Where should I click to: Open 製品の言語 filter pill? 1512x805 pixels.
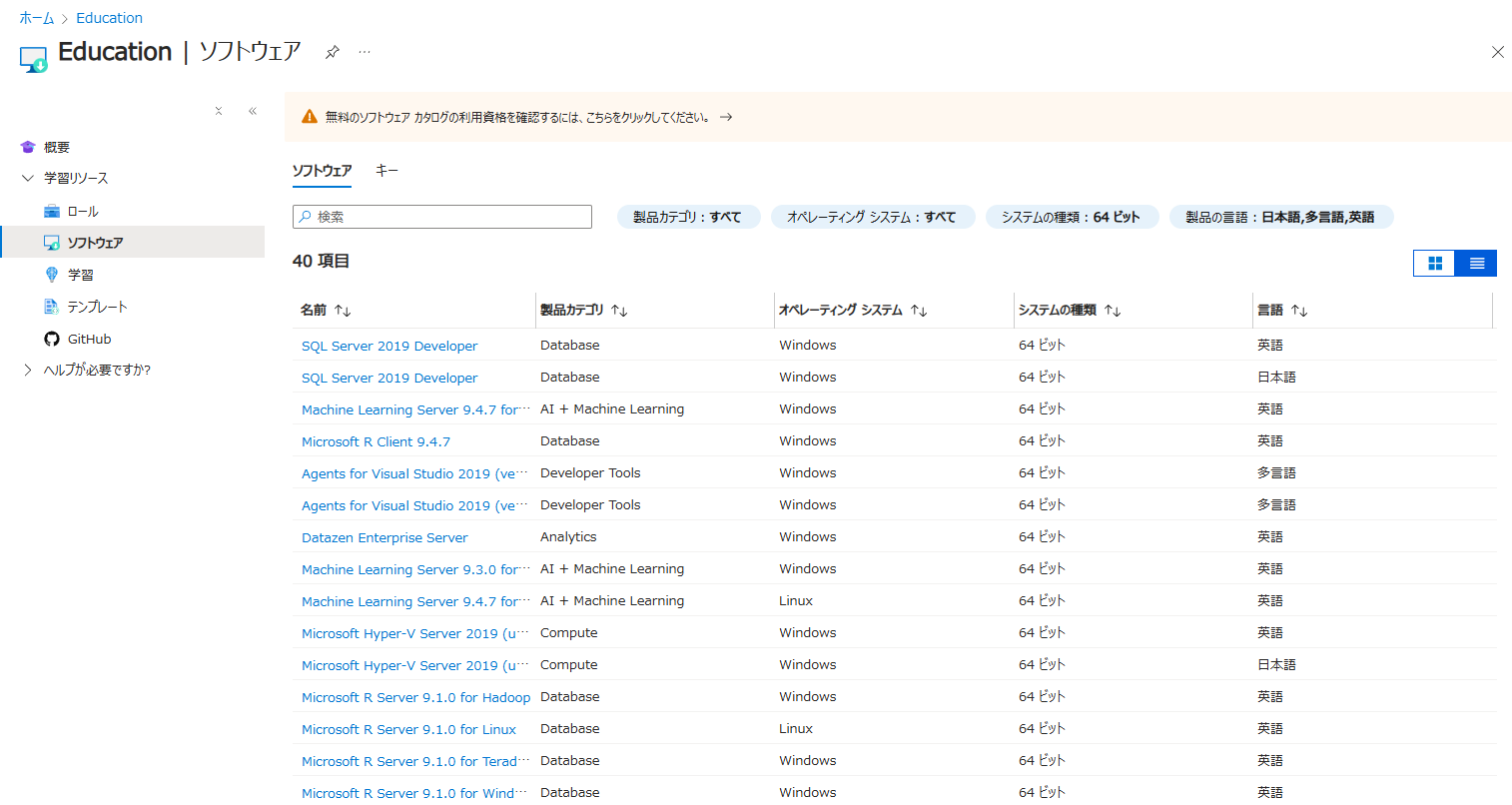click(x=1280, y=217)
